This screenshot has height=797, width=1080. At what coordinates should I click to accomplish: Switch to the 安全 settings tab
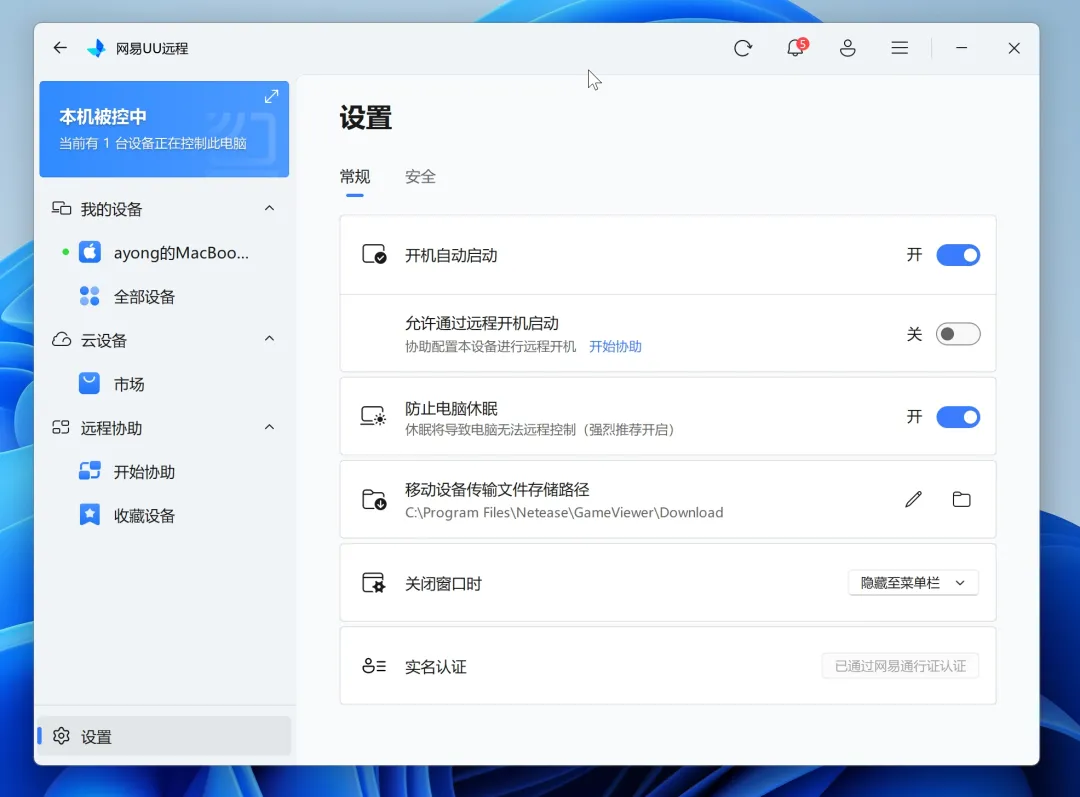coord(420,176)
